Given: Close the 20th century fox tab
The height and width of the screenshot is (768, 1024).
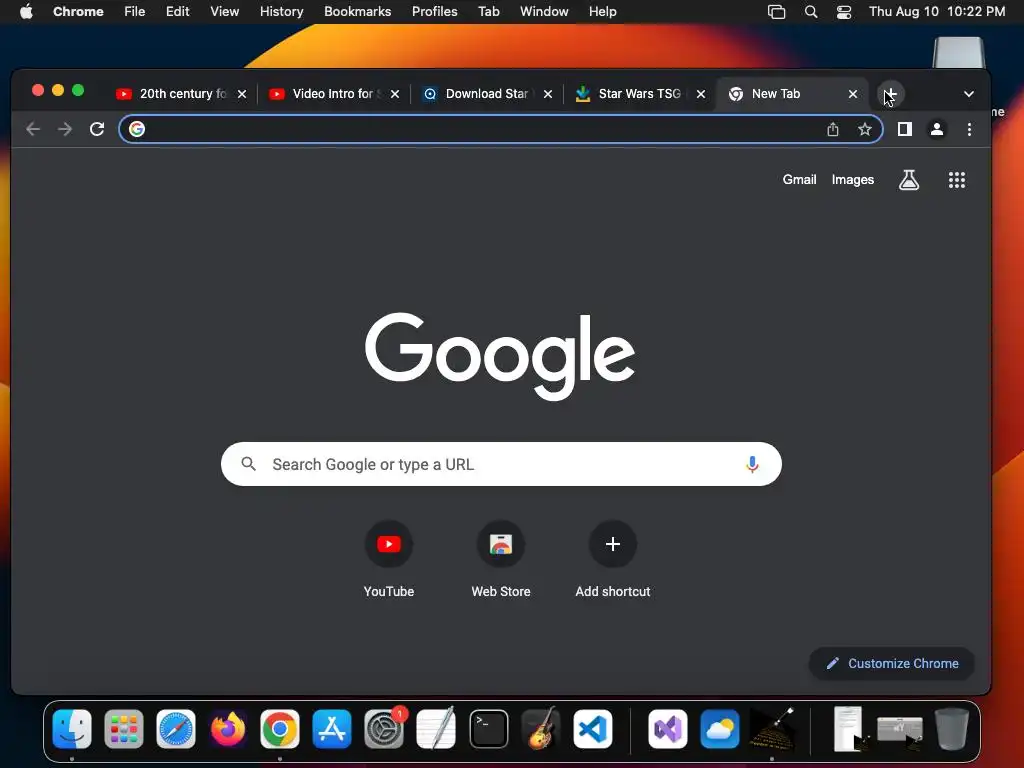Looking at the screenshot, I should (242, 94).
